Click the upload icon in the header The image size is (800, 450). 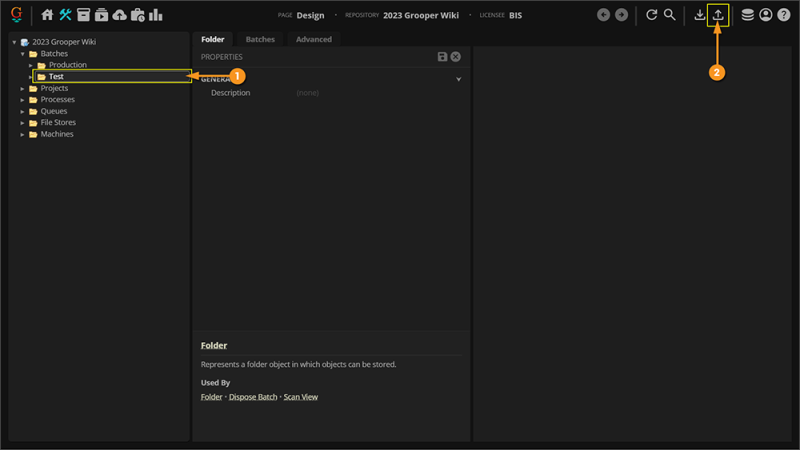pos(718,15)
